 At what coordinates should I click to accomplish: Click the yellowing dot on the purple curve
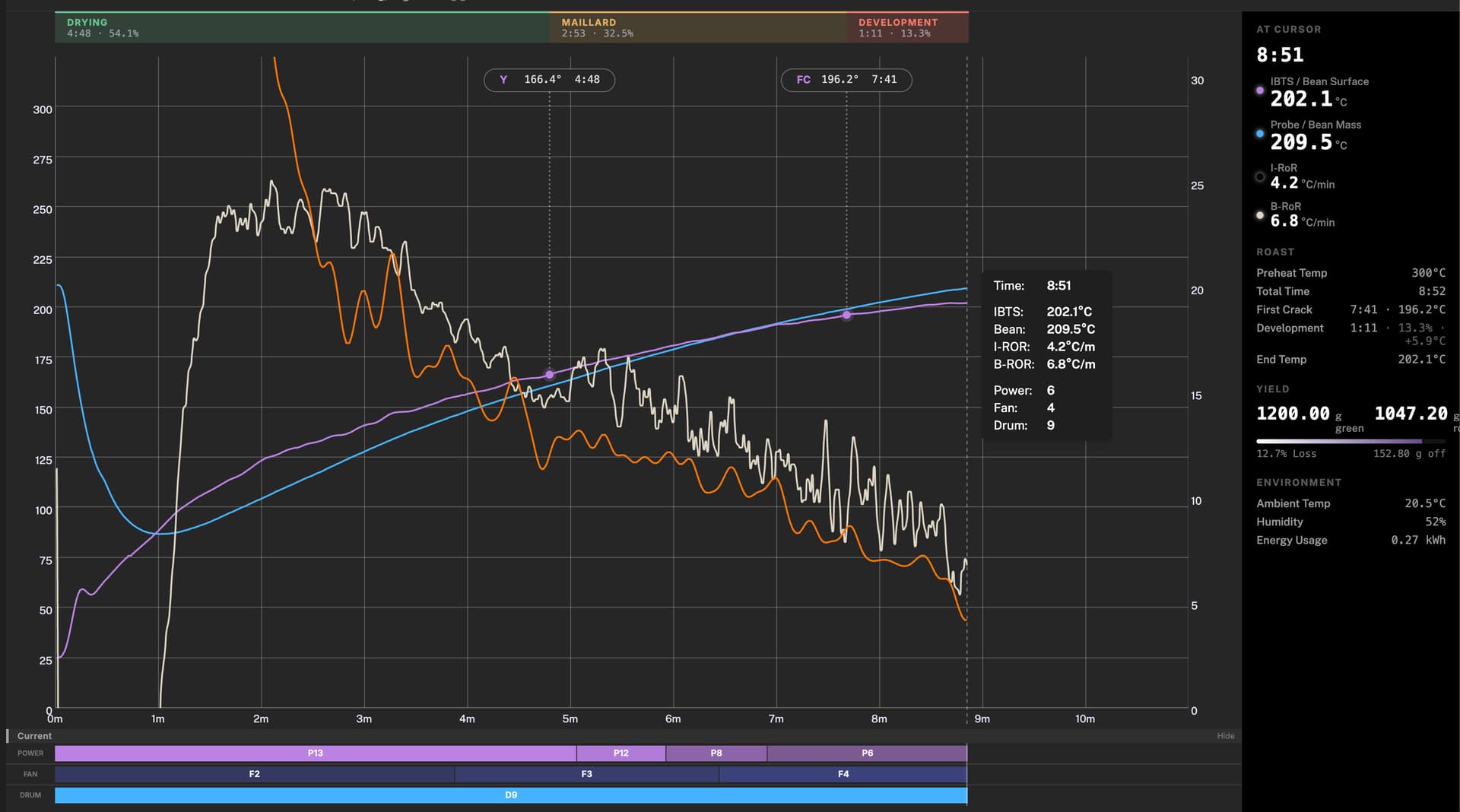(x=549, y=375)
